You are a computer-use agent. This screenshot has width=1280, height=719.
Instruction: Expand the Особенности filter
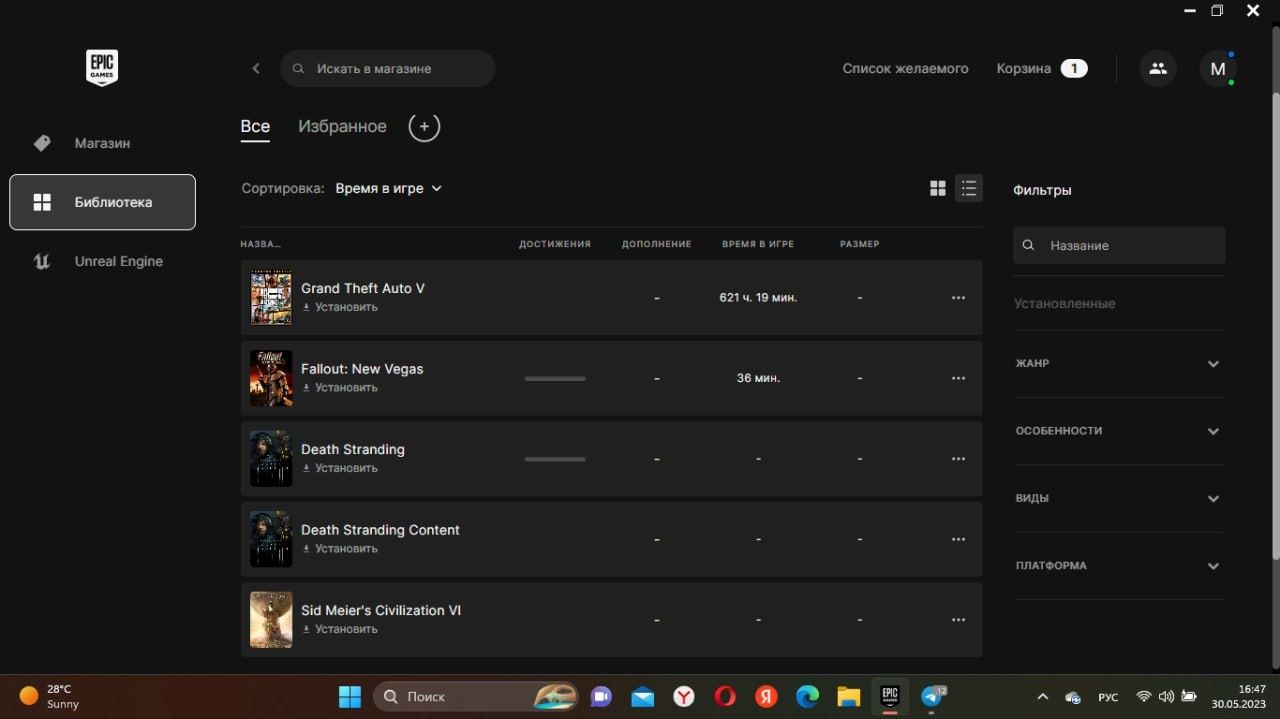[x=1118, y=431]
